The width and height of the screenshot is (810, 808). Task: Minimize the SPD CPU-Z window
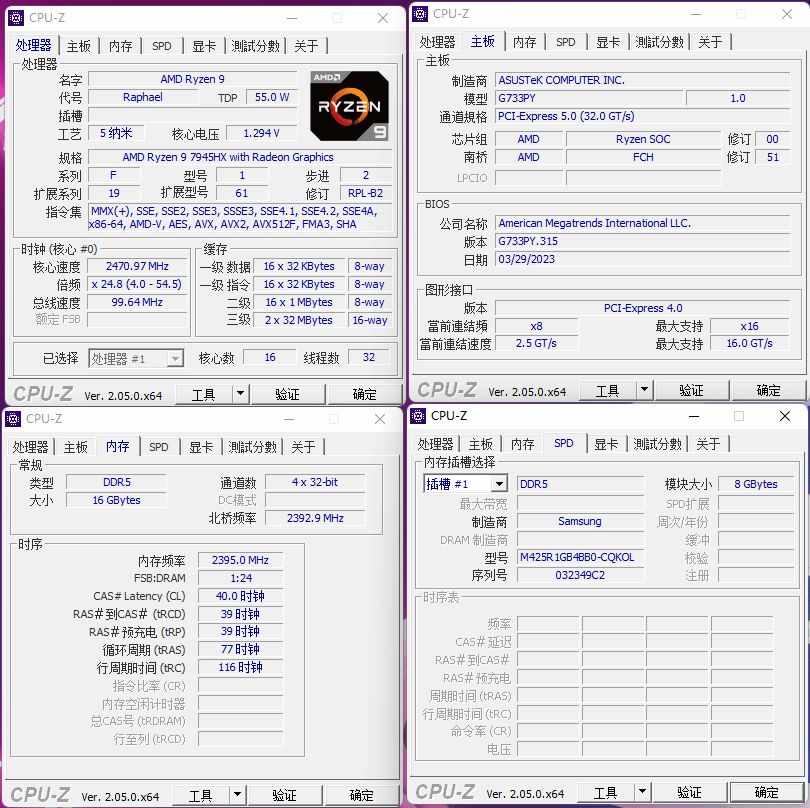[694, 416]
